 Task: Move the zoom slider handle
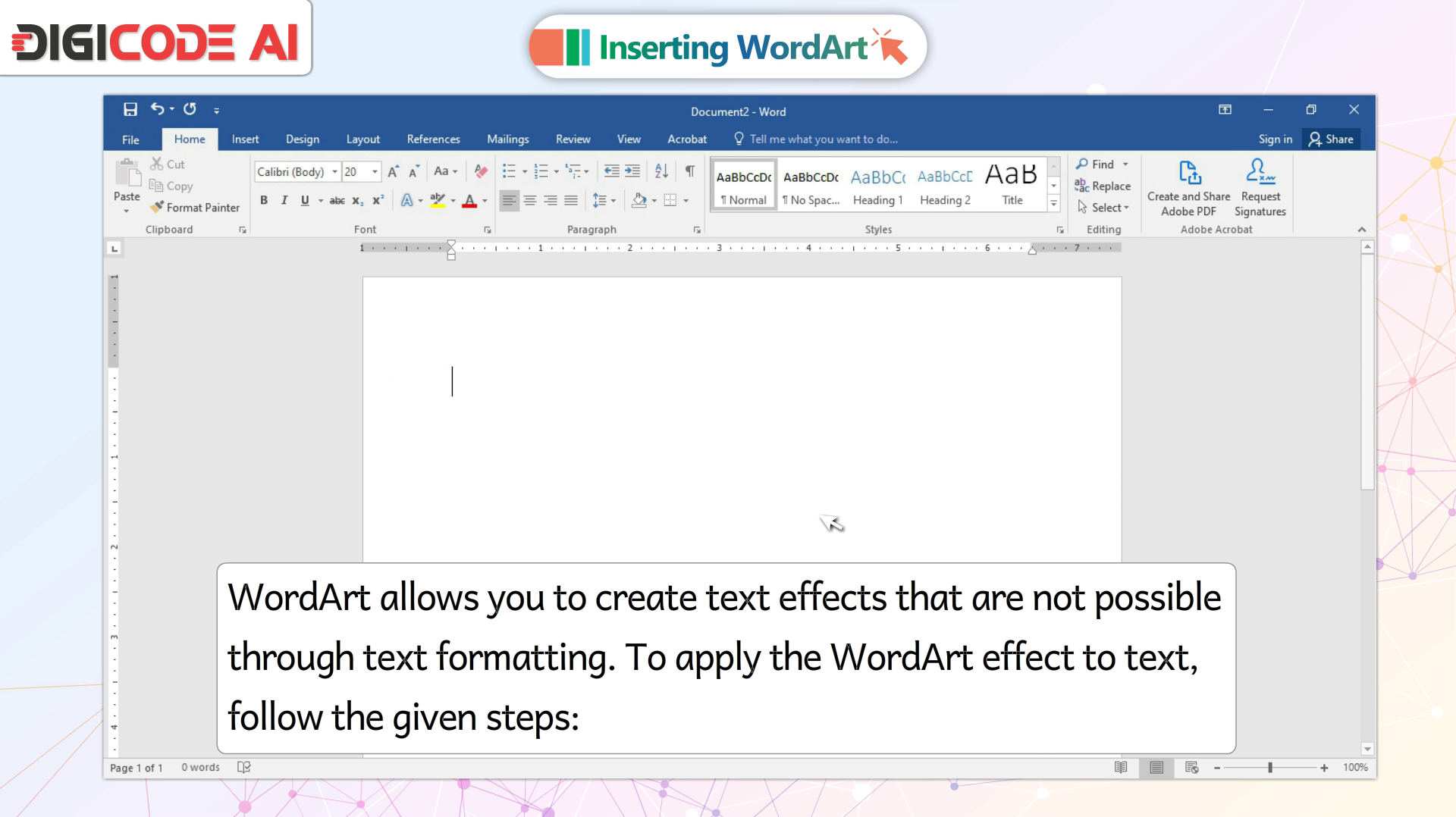(1269, 768)
